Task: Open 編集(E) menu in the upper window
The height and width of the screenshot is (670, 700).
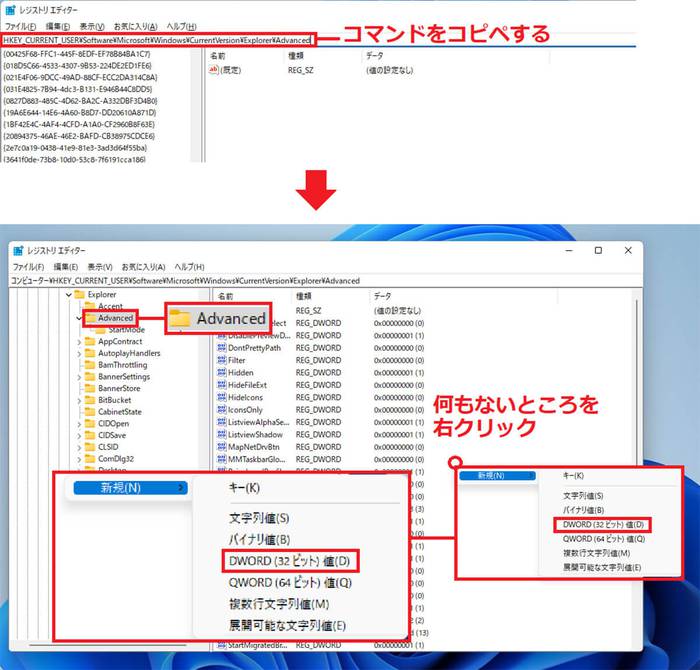Action: pos(58,26)
